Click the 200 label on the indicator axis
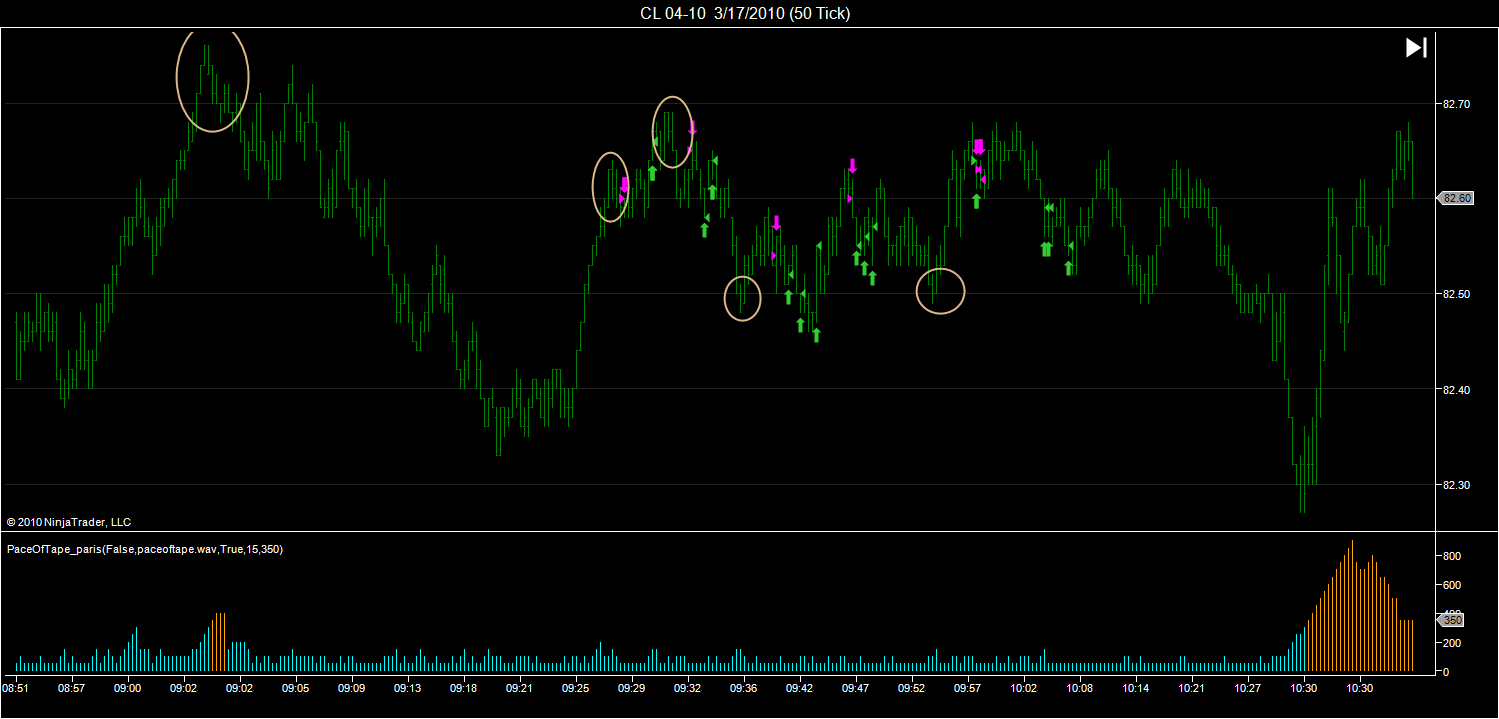 [1452, 643]
